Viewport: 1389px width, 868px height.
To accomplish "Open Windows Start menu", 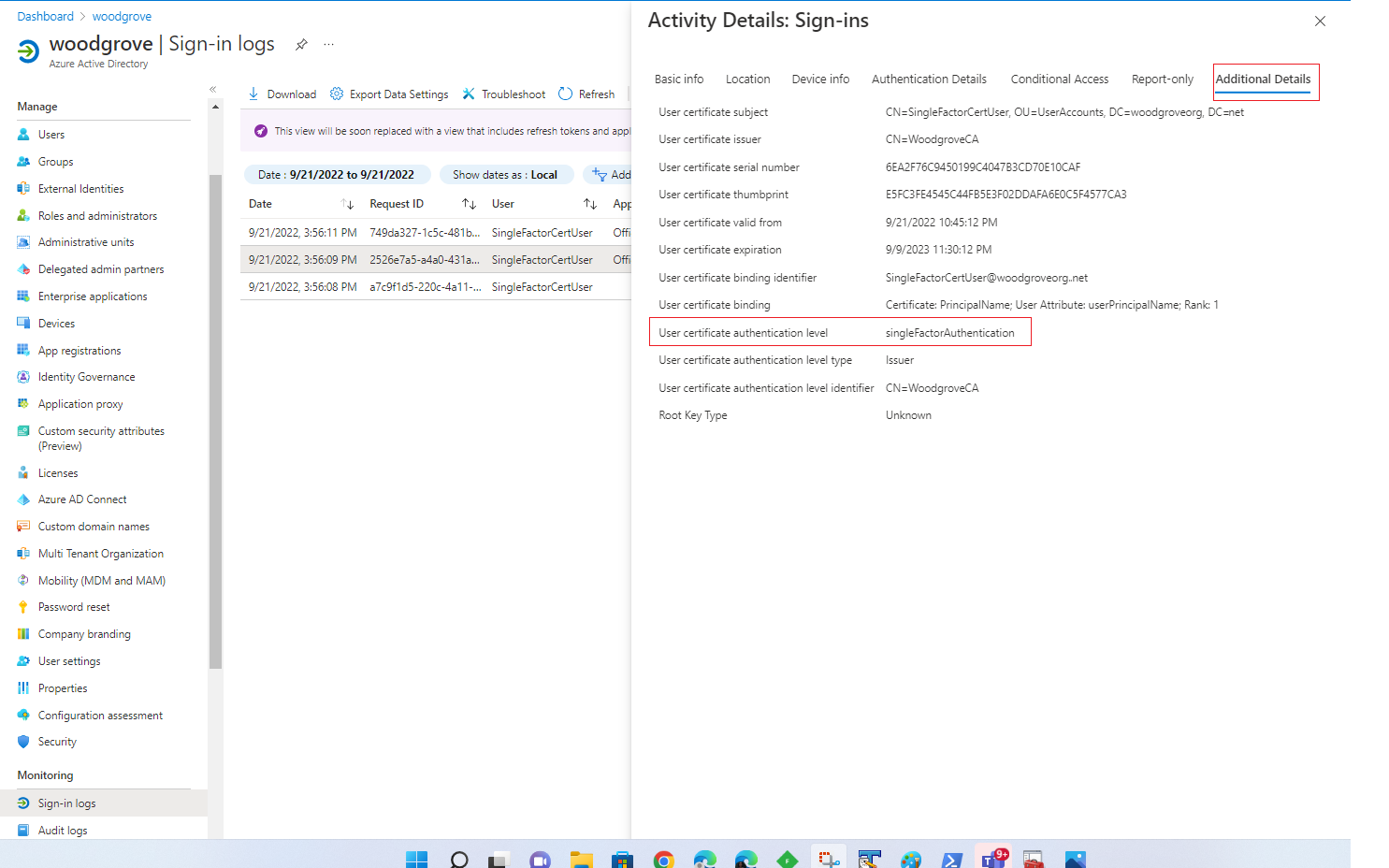I will tap(417, 859).
